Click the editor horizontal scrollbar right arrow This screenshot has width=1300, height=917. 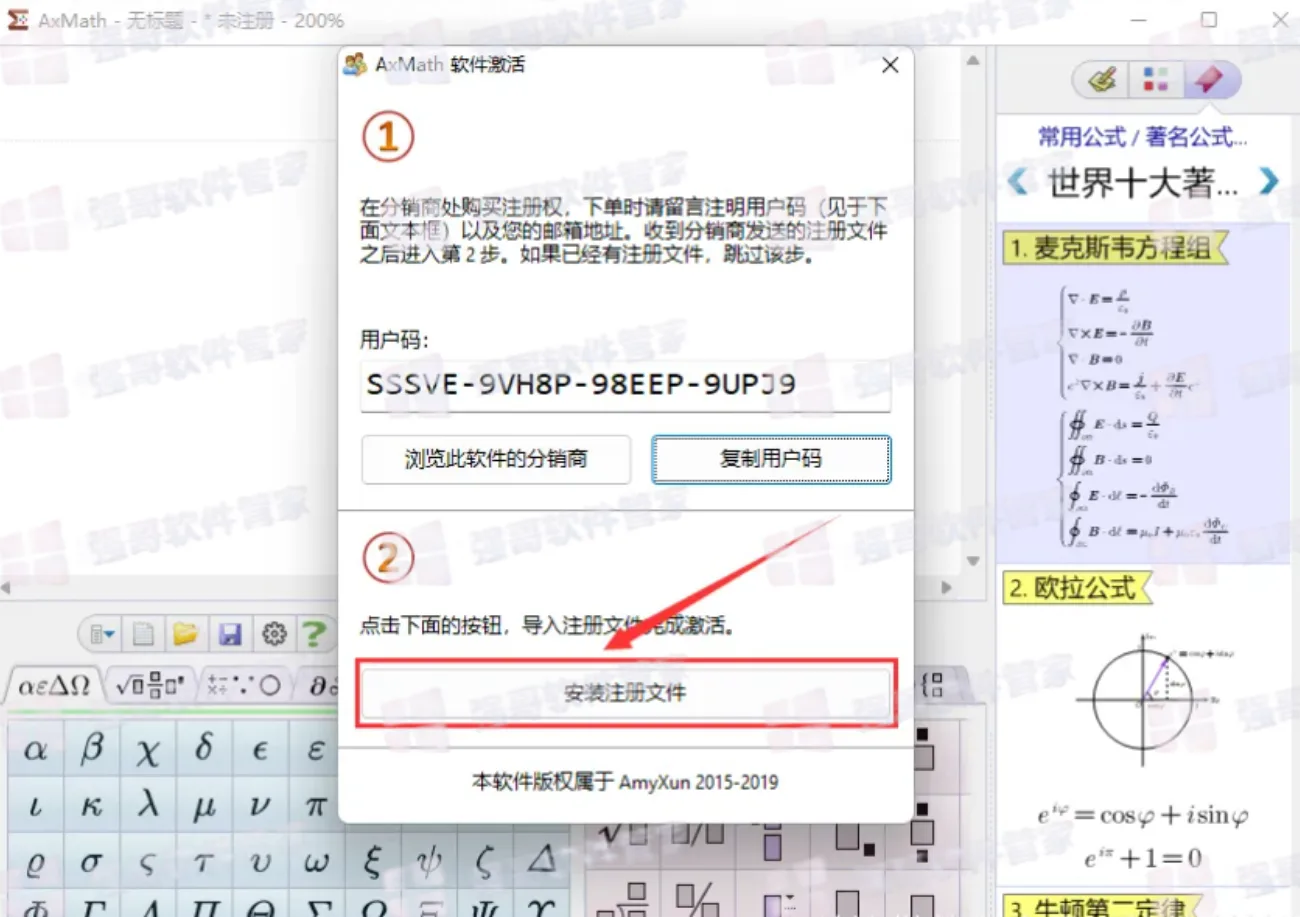(x=947, y=588)
